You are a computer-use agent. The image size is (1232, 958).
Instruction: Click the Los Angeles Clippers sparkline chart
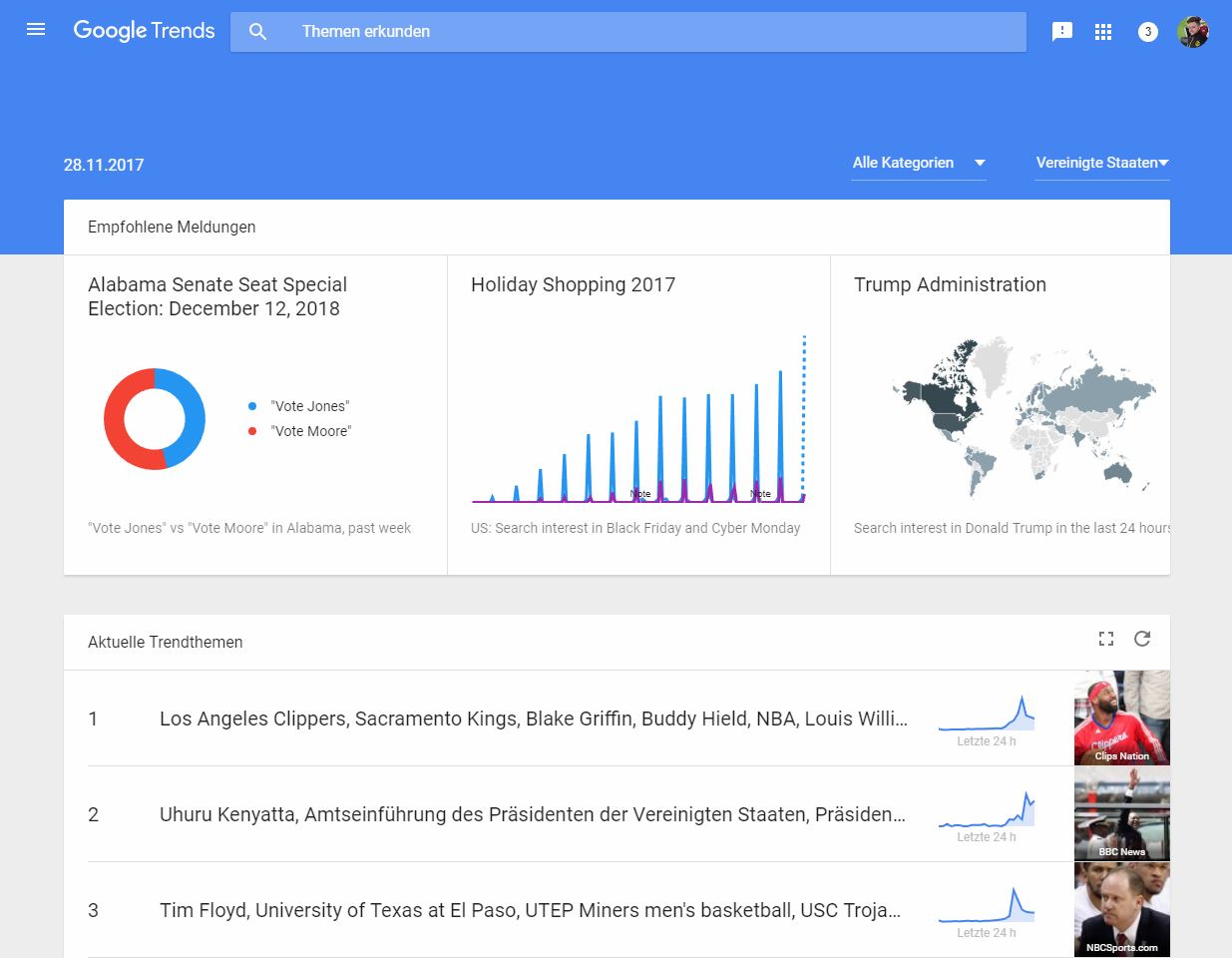987,714
